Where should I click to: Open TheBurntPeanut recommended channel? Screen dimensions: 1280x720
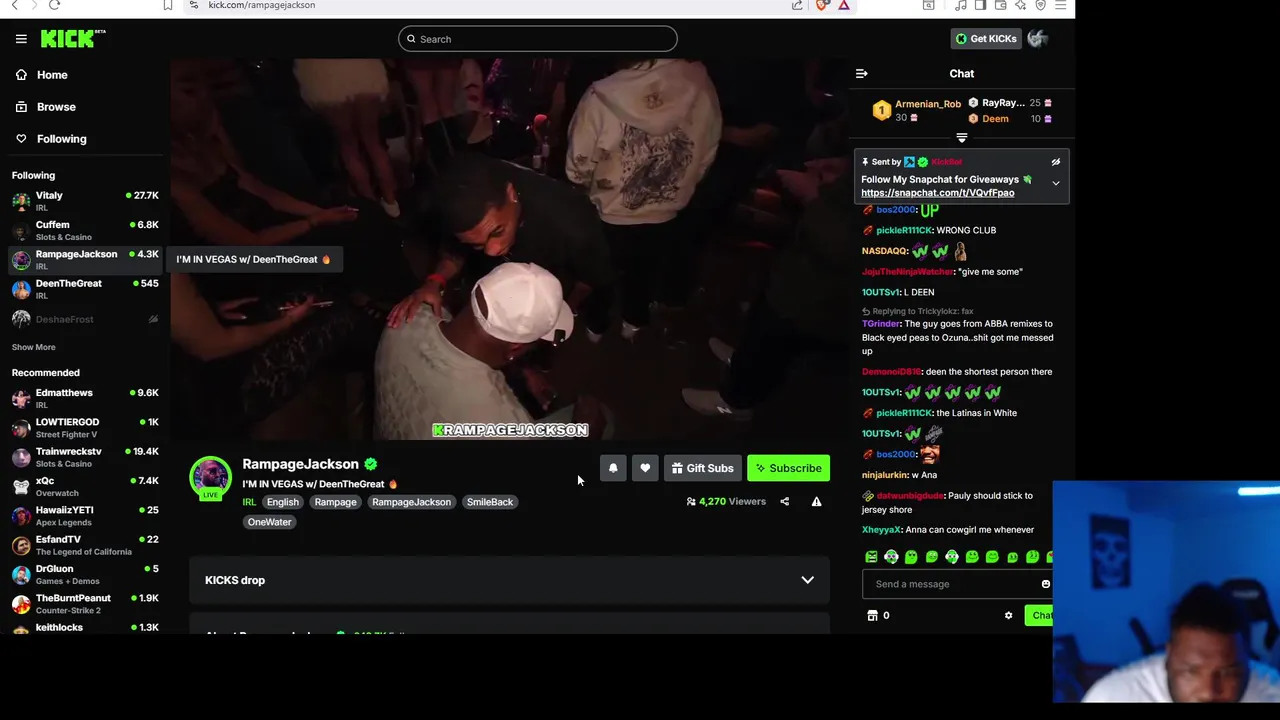pyautogui.click(x=85, y=603)
